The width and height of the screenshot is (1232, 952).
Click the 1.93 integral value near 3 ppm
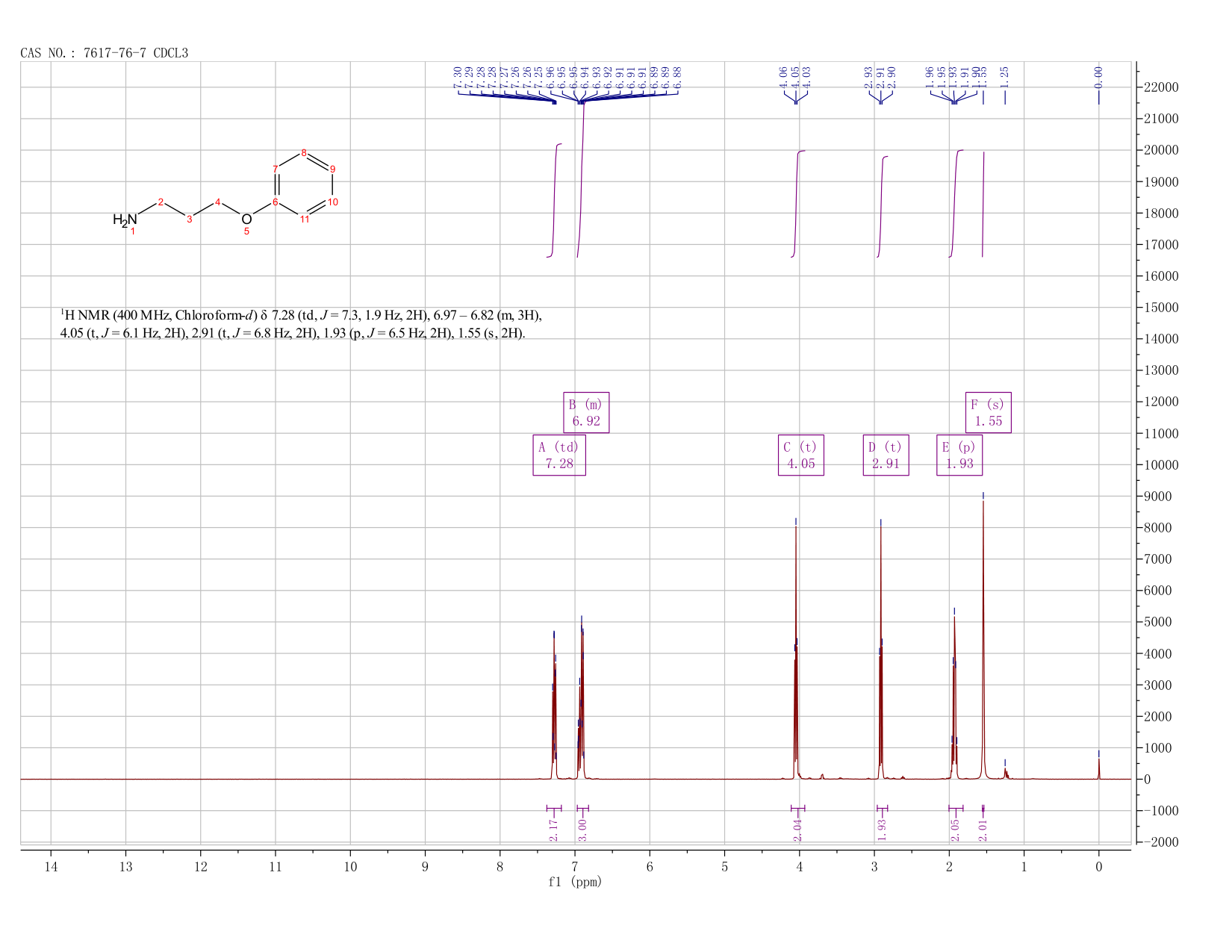click(882, 830)
